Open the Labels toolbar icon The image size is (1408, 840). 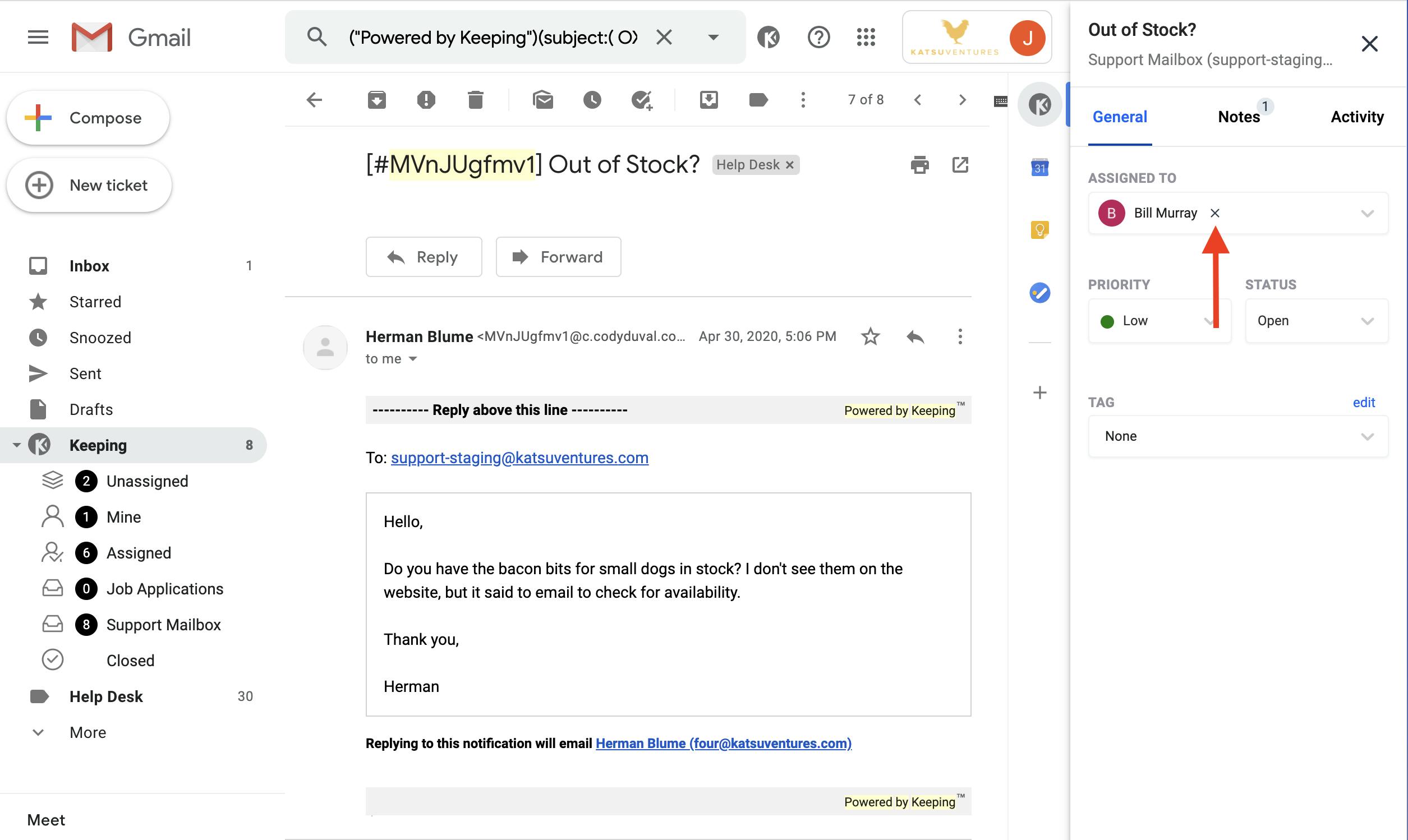click(758, 100)
